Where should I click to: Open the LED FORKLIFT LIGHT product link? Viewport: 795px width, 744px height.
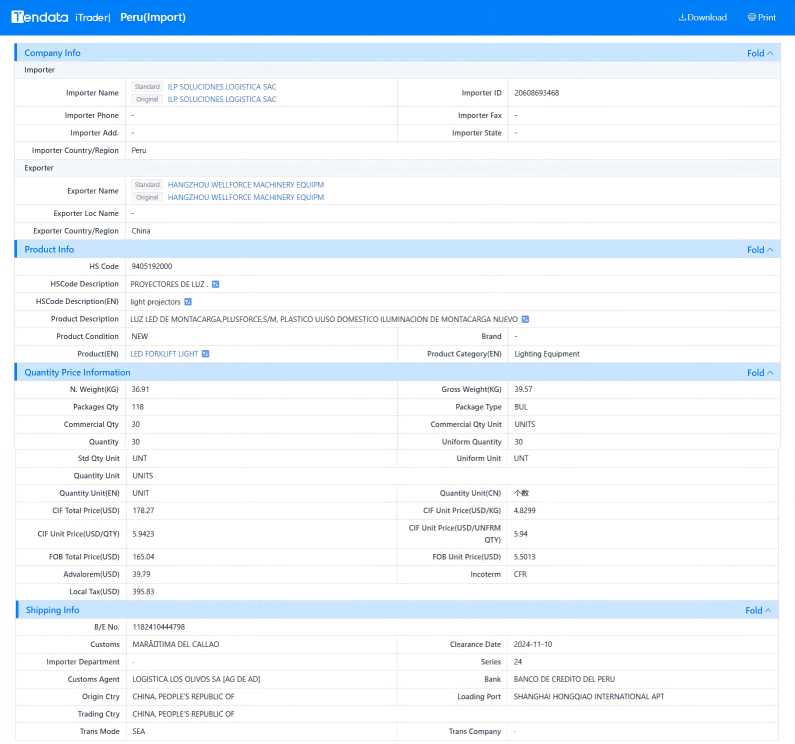click(164, 354)
